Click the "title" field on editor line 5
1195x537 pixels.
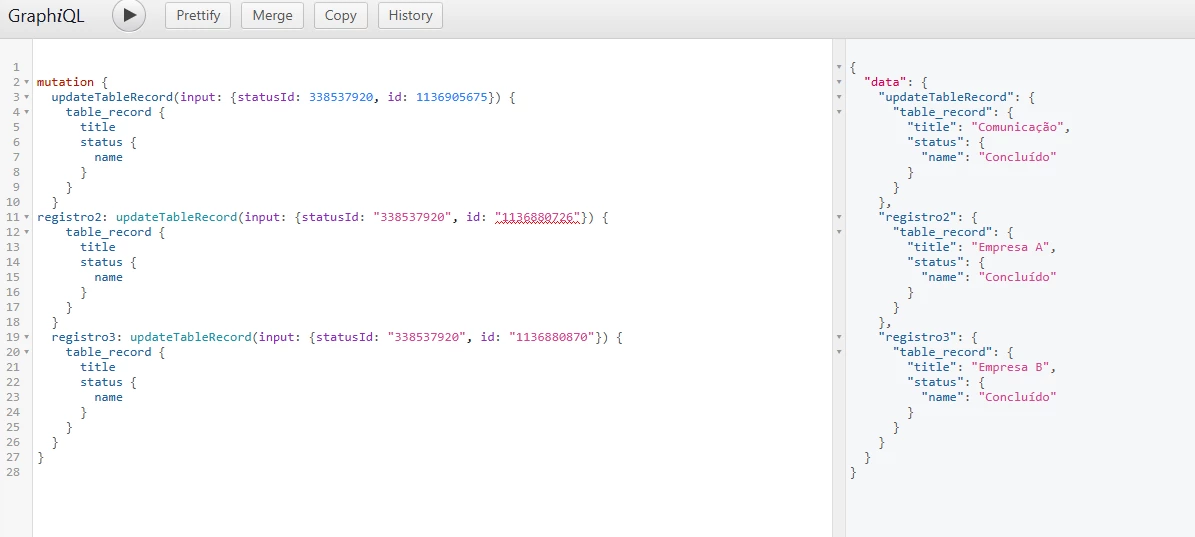coord(98,127)
